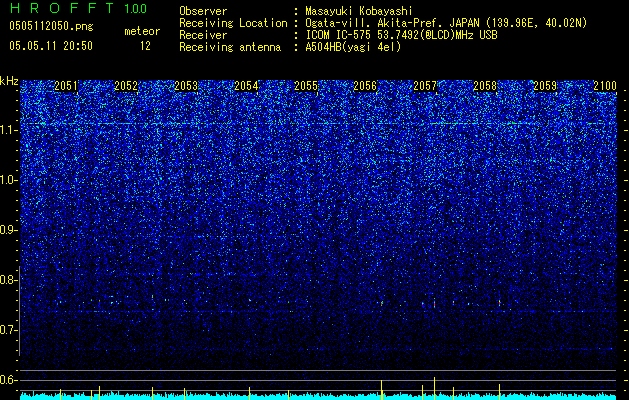
Task: Click the meteor count 12
Action: 145,46
